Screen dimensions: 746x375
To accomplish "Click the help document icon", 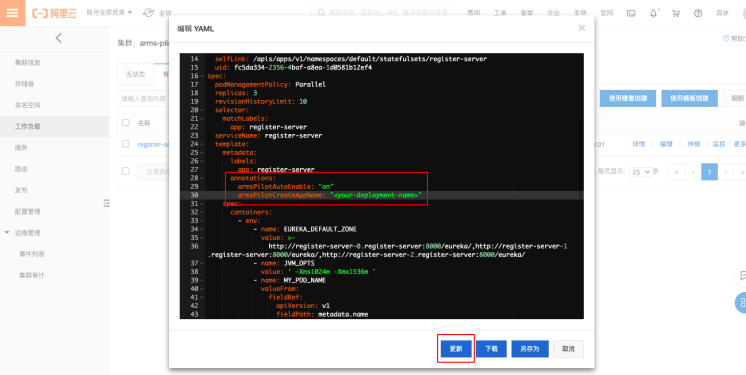I will [726, 39].
